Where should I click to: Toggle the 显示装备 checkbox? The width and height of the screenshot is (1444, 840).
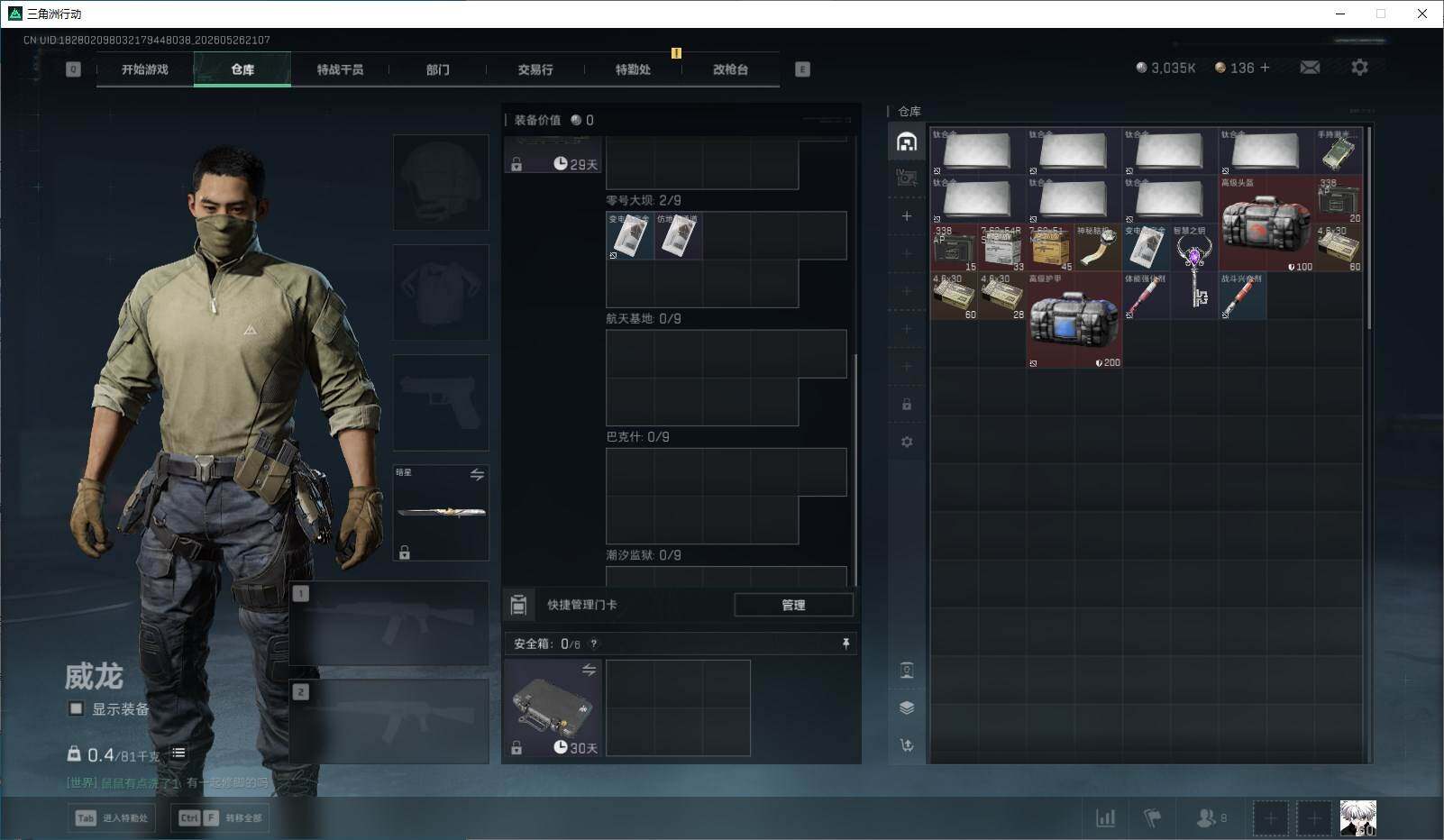pos(76,708)
